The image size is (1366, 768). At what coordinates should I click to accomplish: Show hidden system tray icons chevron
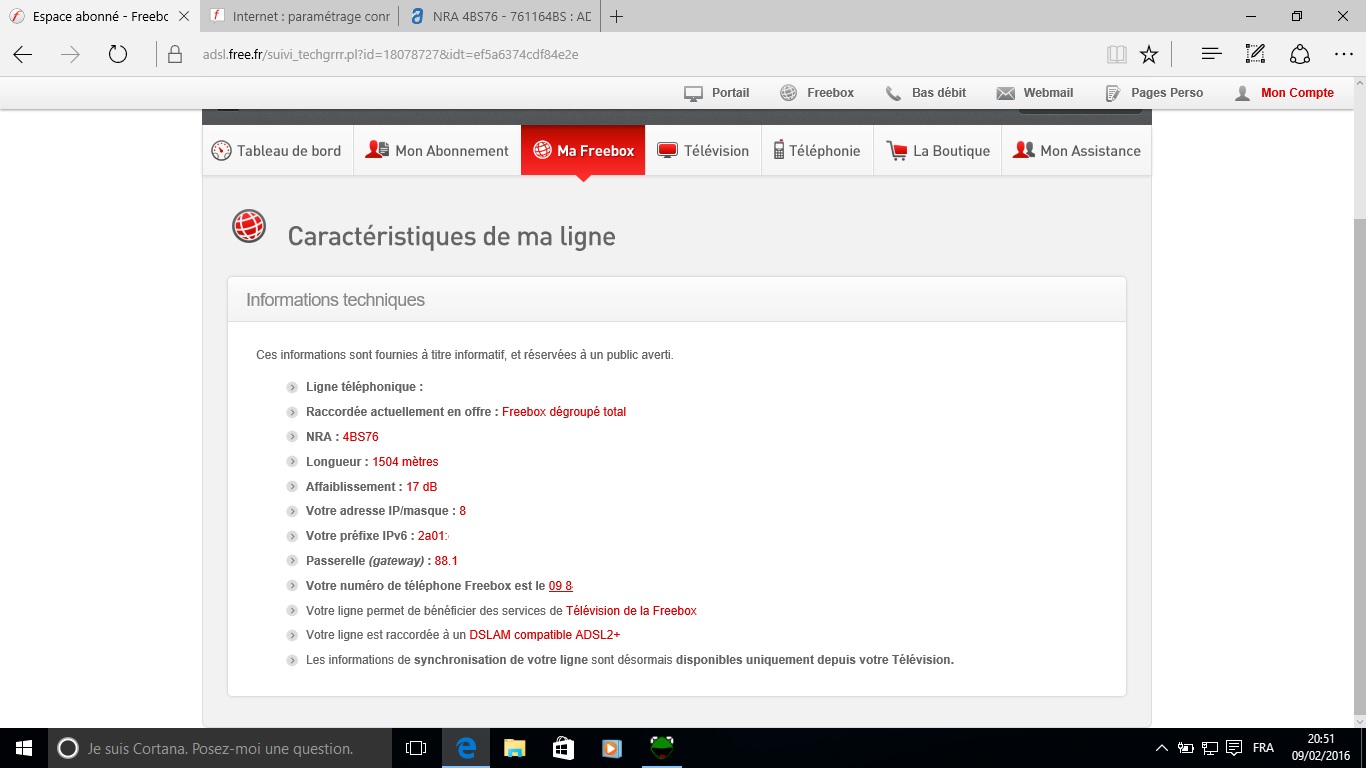click(x=1161, y=748)
